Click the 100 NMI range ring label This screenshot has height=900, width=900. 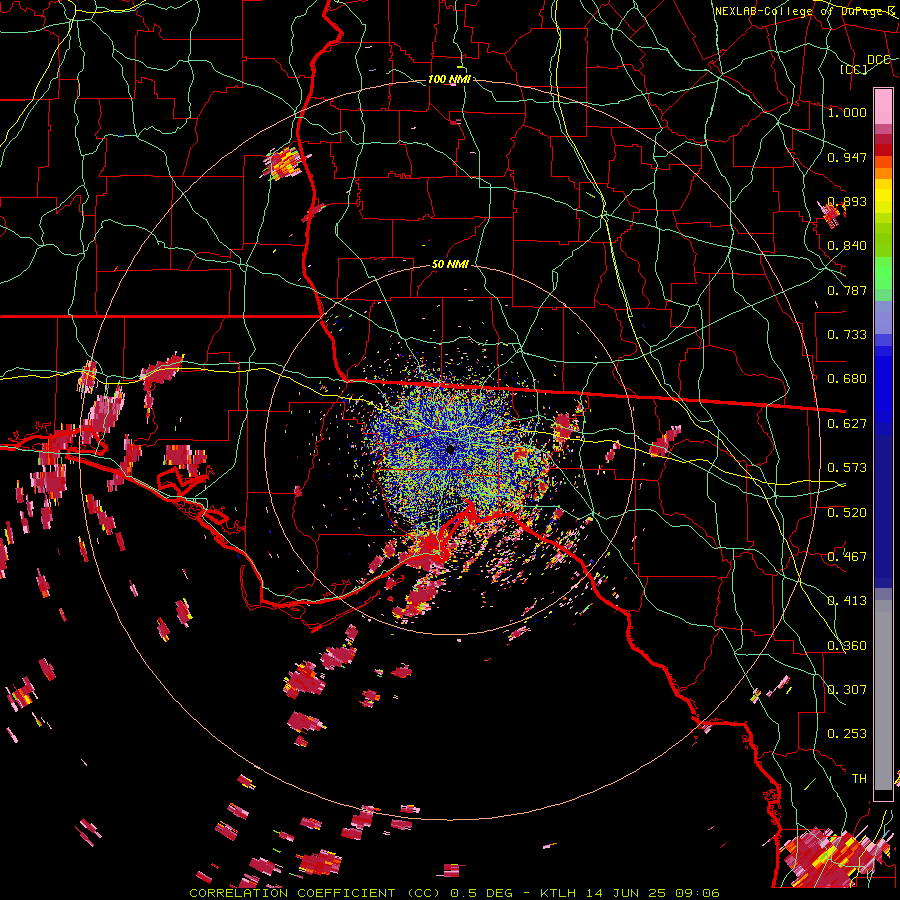tap(449, 79)
